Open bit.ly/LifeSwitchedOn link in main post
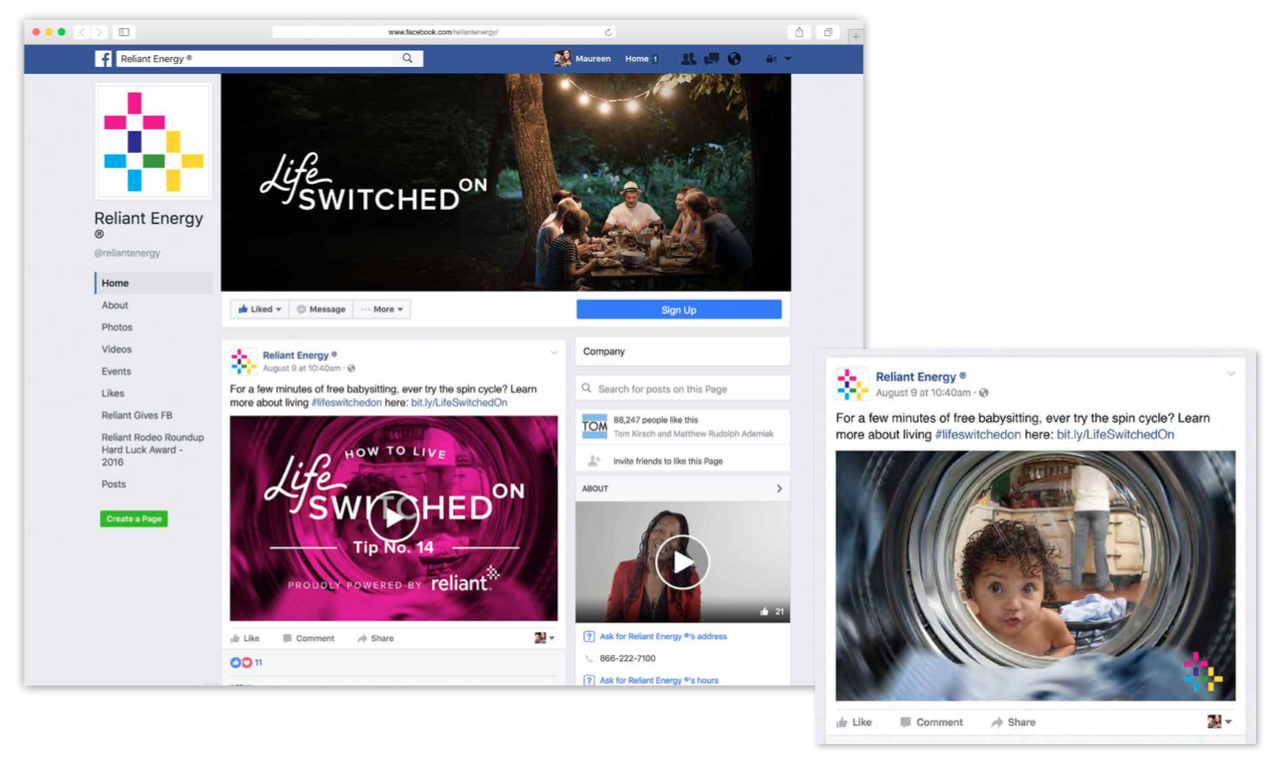Viewport: 1278px width, 769px height. [459, 402]
